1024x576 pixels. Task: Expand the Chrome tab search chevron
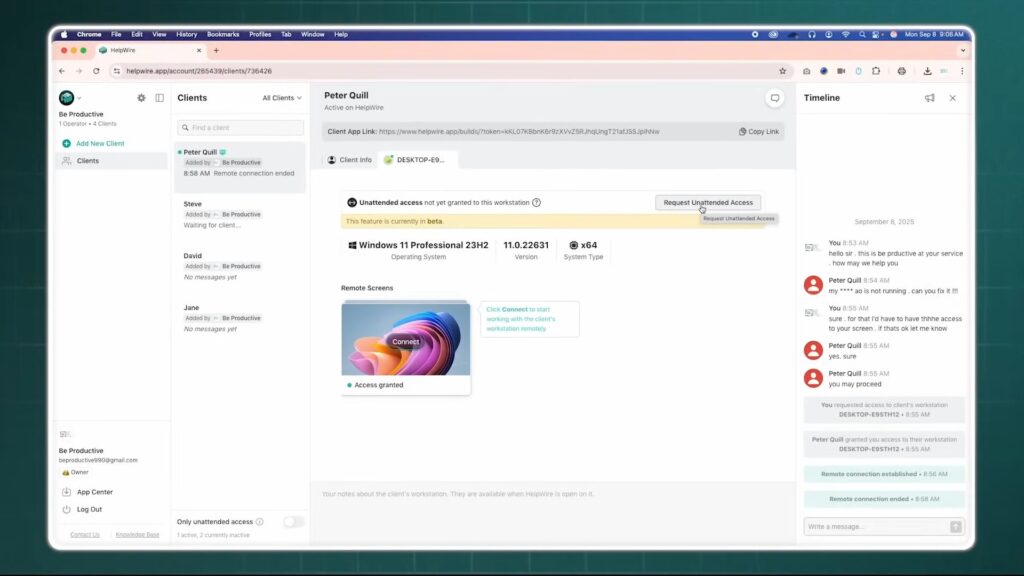click(x=963, y=50)
